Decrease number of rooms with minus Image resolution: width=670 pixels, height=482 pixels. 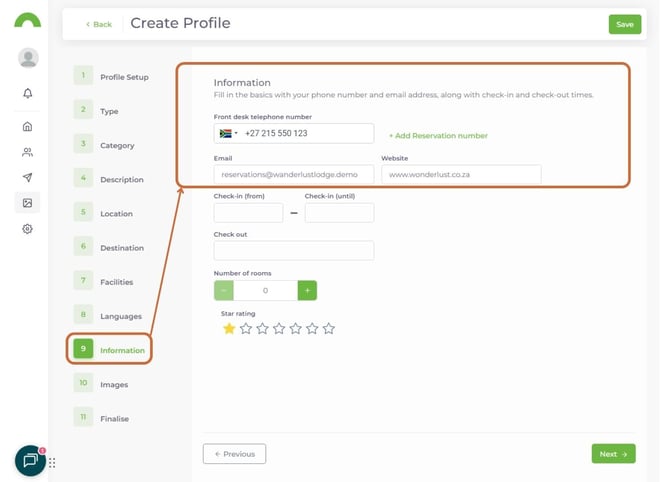pyautogui.click(x=224, y=290)
